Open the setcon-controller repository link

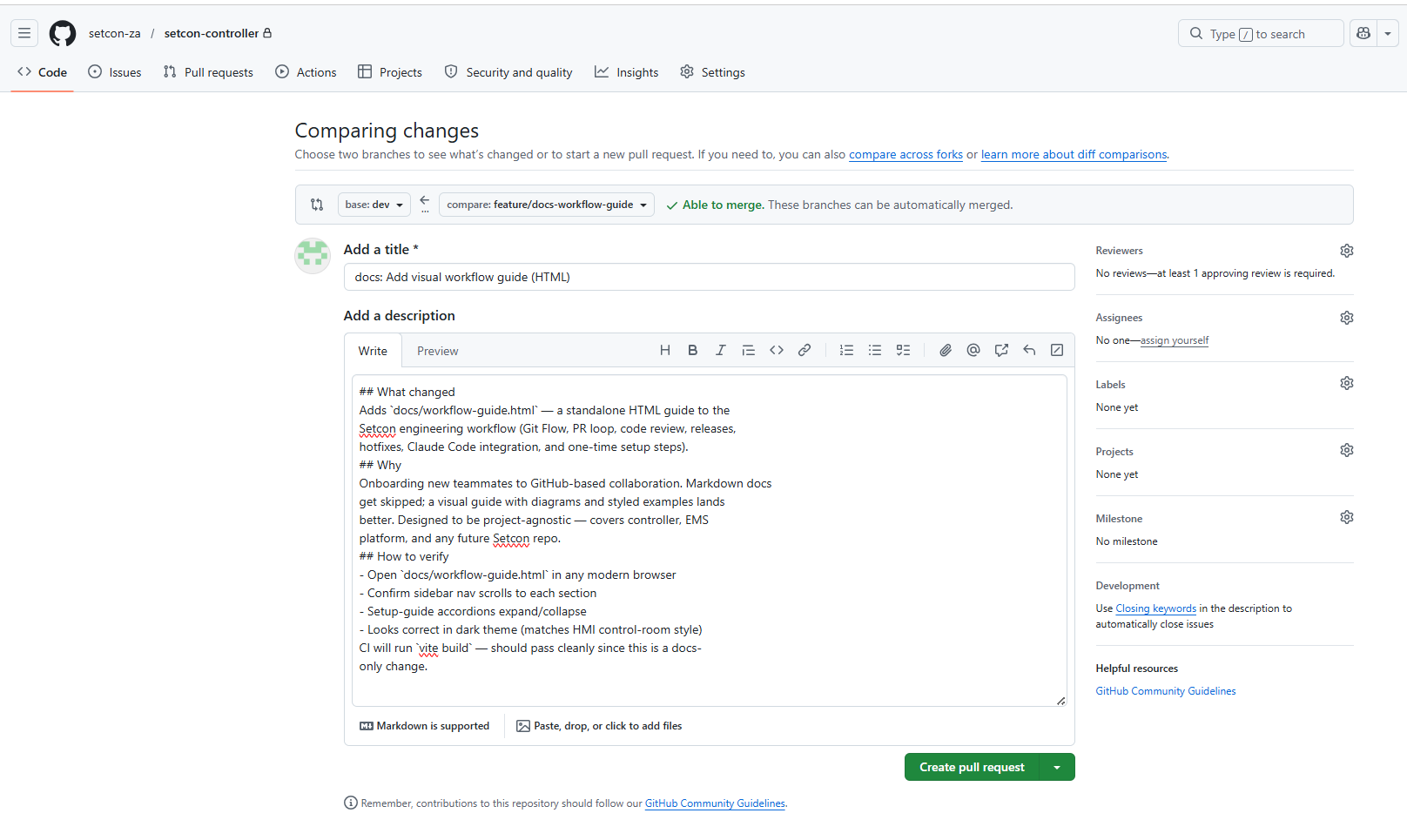[x=212, y=33]
